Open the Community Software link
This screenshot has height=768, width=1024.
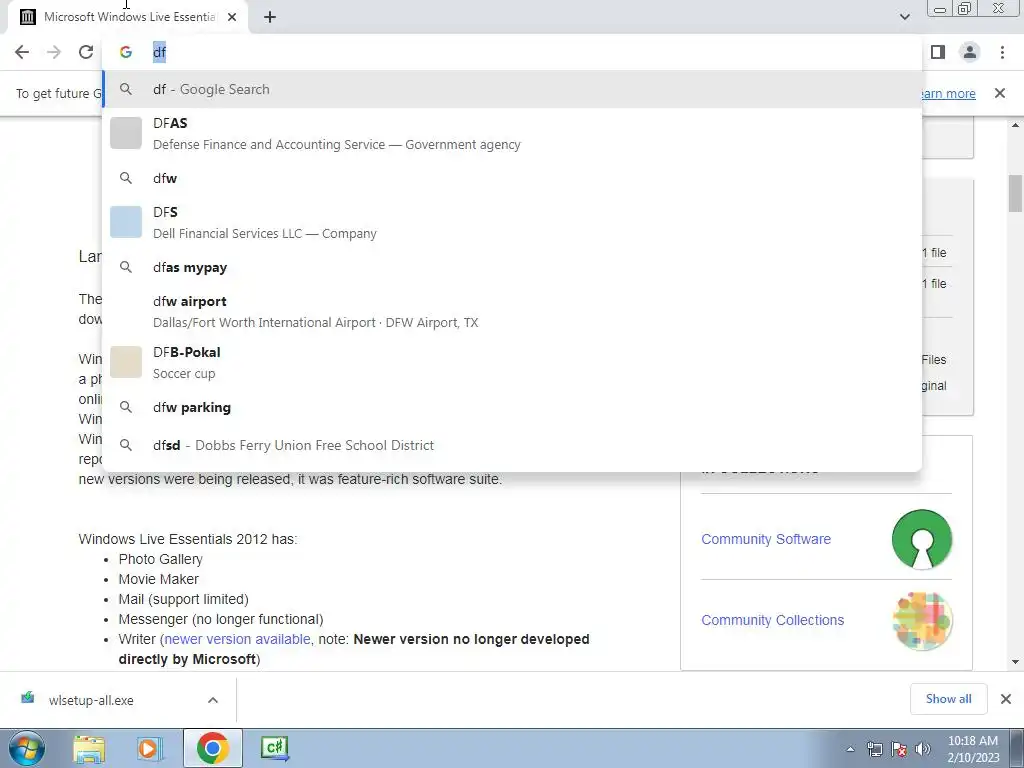(766, 539)
